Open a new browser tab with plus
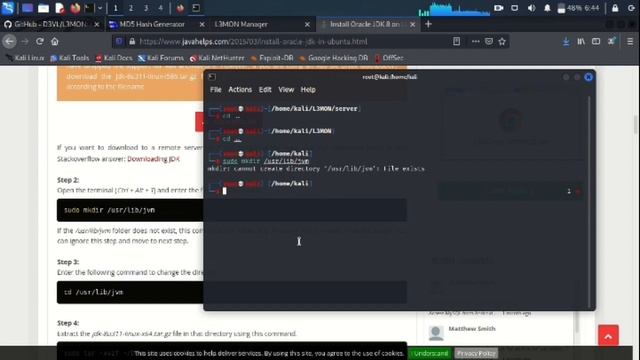The height and width of the screenshot is (360, 640). click(x=428, y=24)
